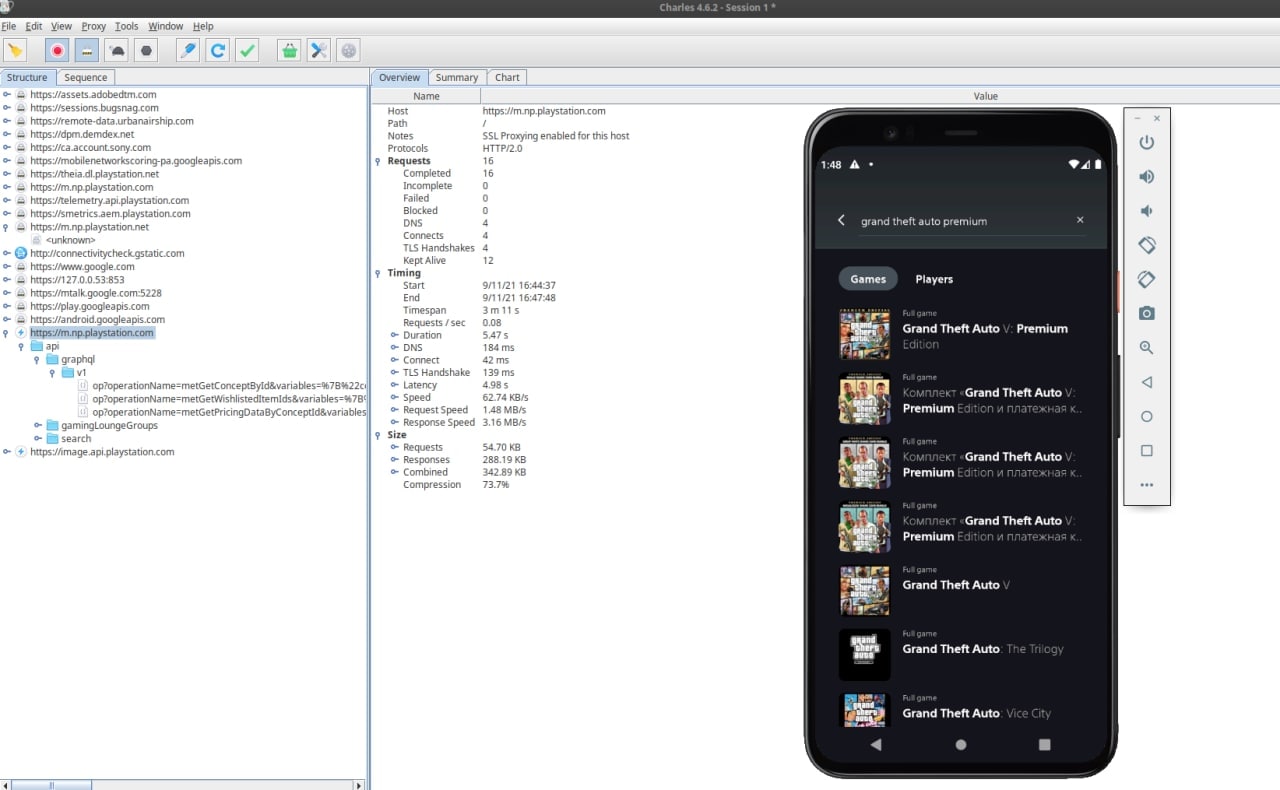Screen dimensions: 1280x790
Task: Toggle throttling with the turtle icon
Action: pos(117,50)
